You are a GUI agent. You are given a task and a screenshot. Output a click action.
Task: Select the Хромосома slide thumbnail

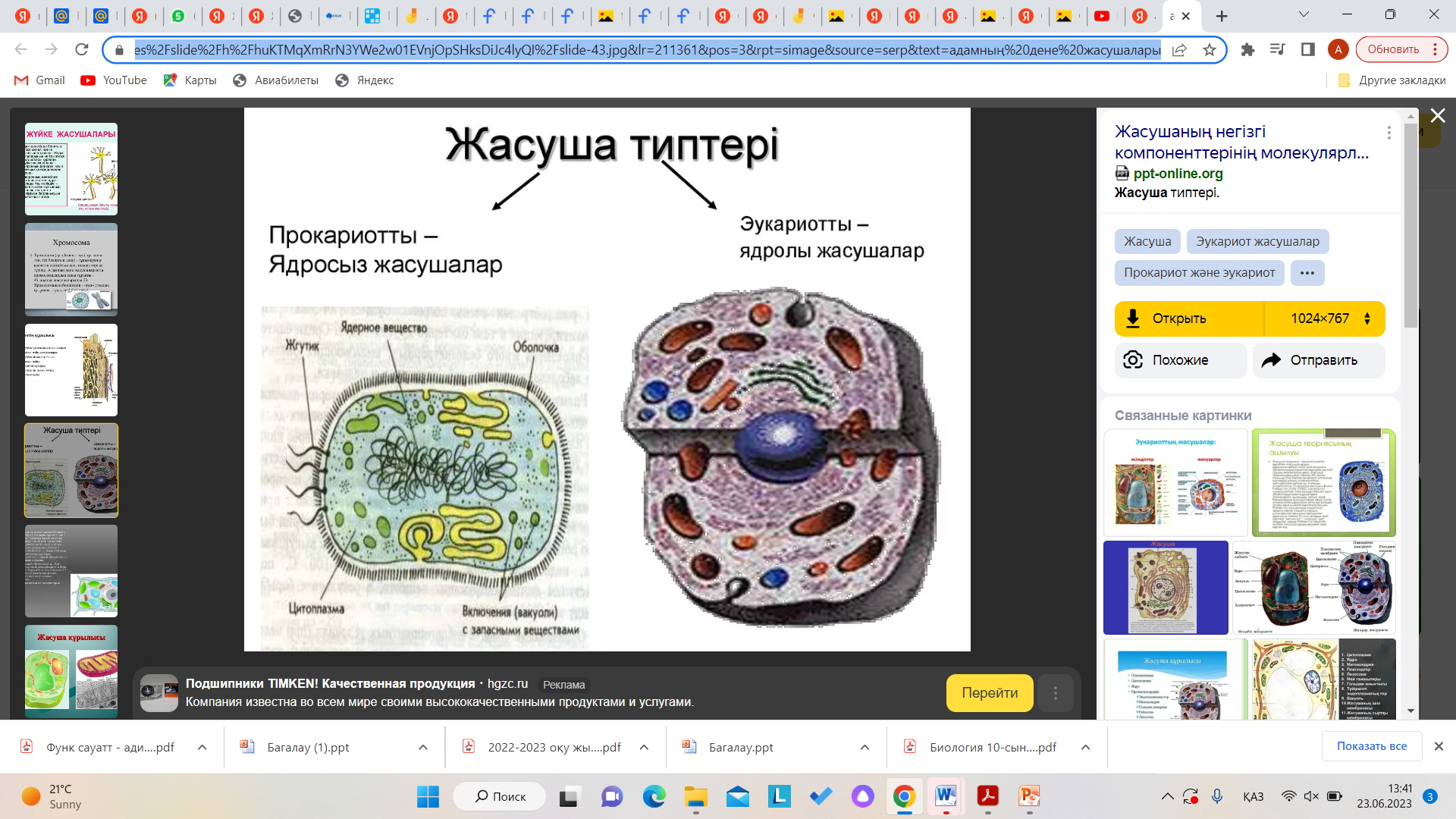tap(71, 269)
